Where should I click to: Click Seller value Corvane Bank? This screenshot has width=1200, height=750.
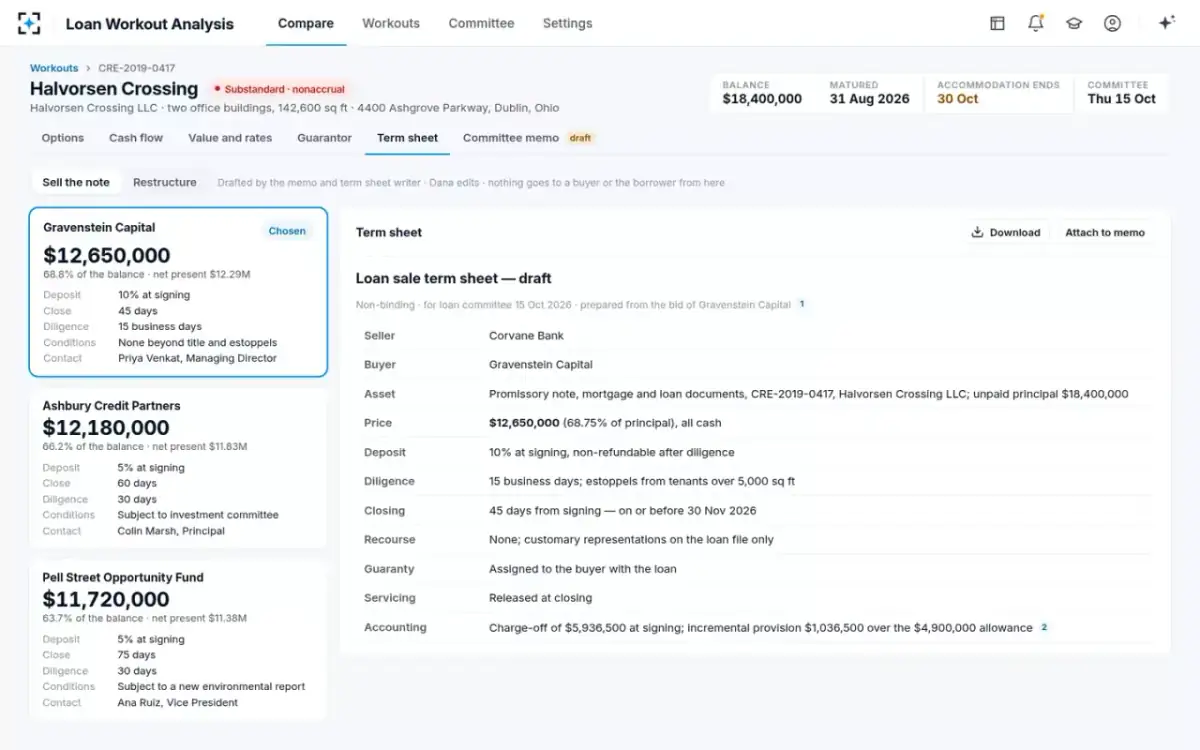(x=526, y=336)
